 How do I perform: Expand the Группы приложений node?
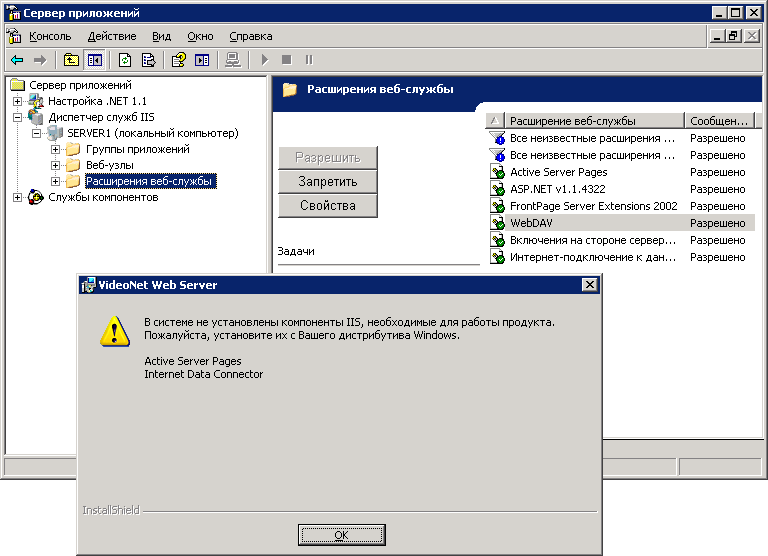coord(55,149)
